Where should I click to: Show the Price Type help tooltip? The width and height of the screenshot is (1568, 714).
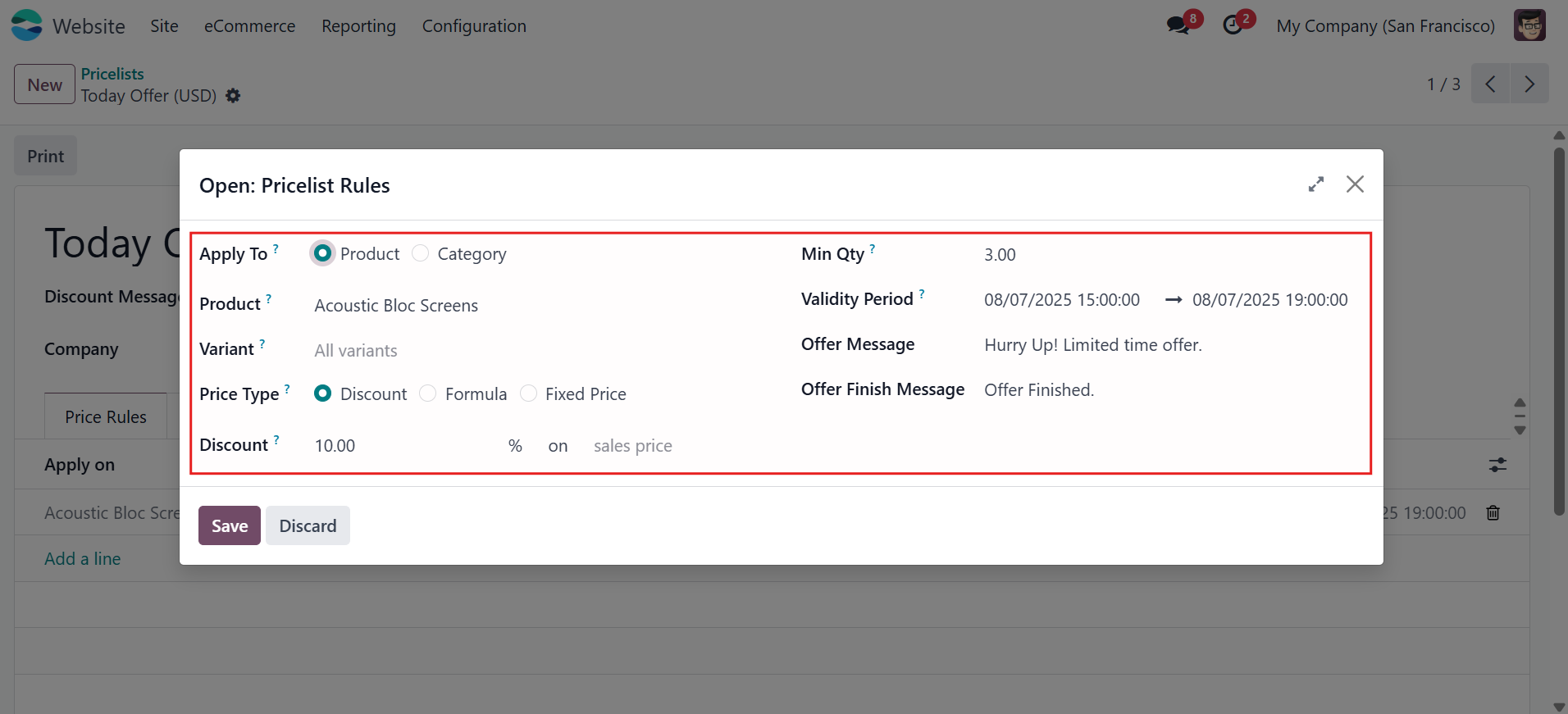(x=287, y=389)
